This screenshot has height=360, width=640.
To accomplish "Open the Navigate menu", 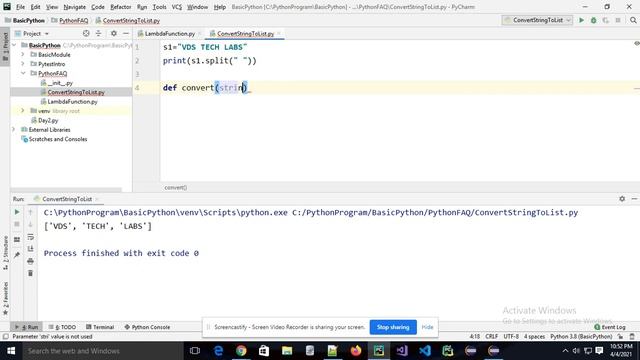I will tap(75, 7).
